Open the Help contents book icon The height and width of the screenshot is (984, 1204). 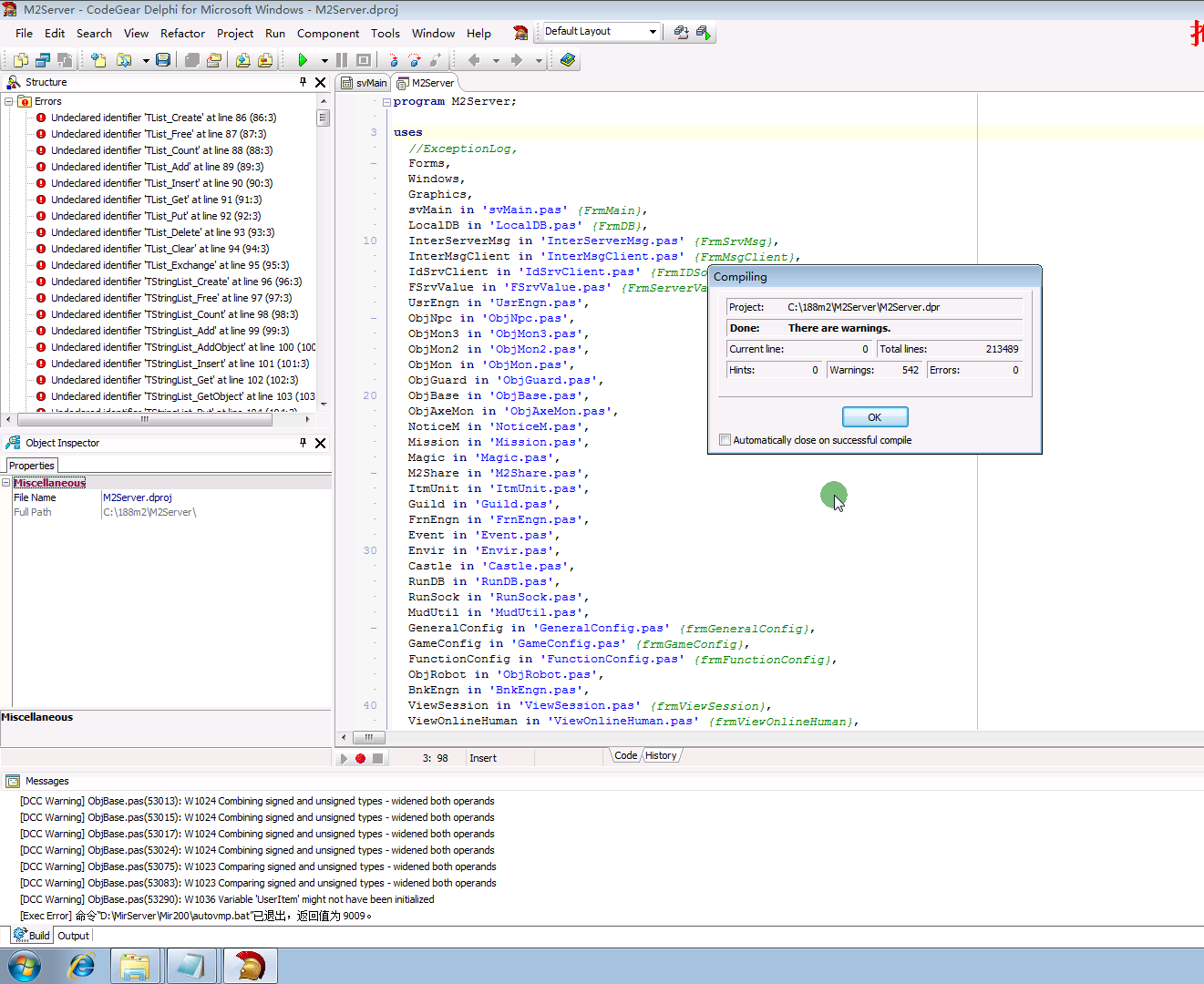coord(568,60)
